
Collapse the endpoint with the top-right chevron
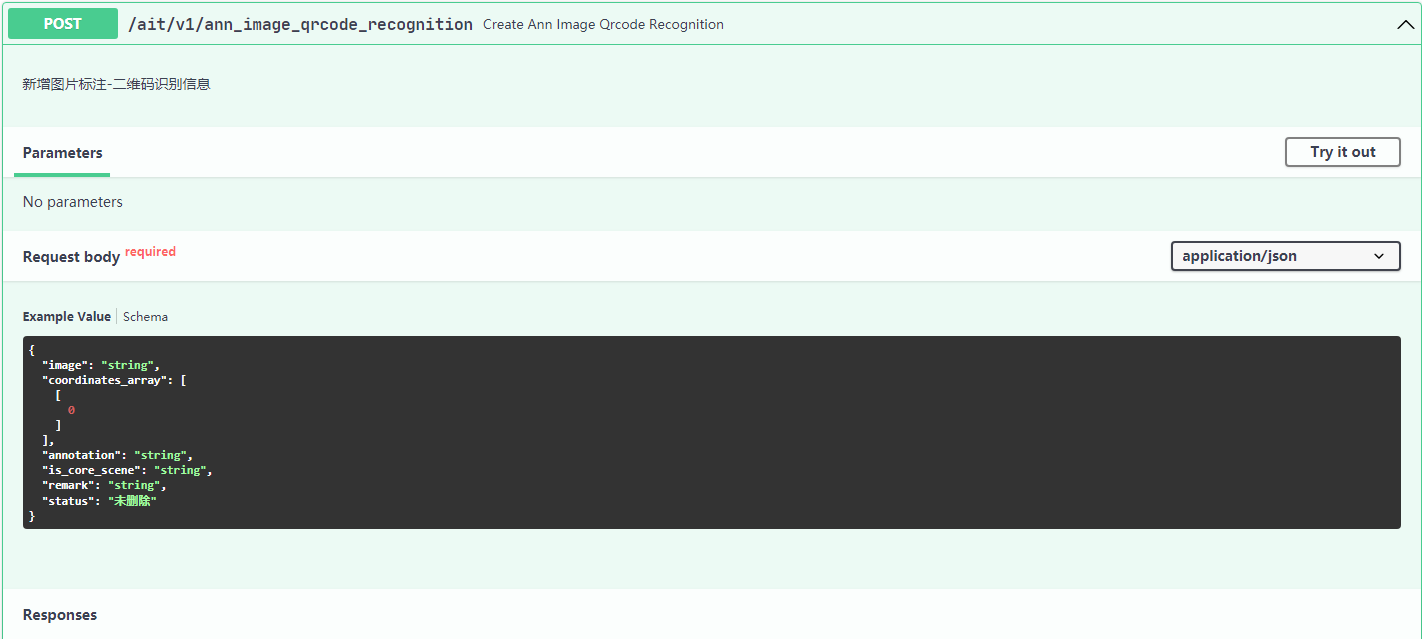click(1405, 25)
